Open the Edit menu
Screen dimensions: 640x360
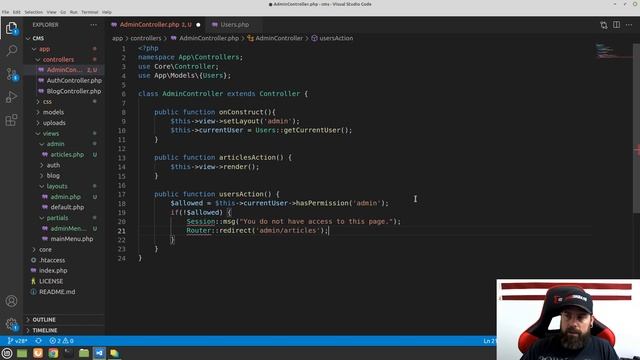[17, 12]
